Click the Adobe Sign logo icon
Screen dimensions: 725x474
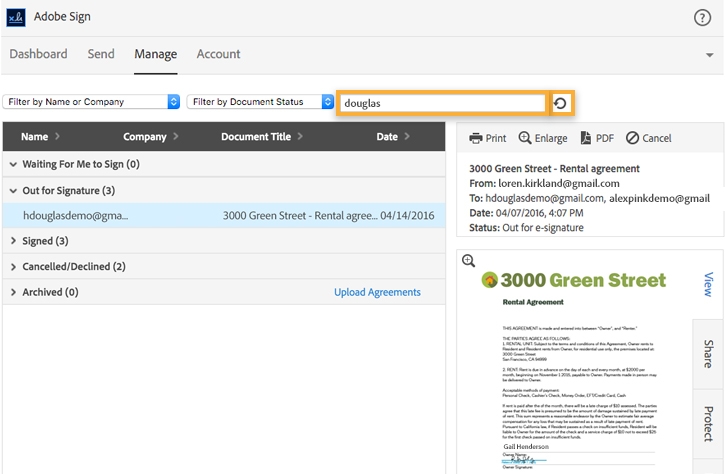17,17
